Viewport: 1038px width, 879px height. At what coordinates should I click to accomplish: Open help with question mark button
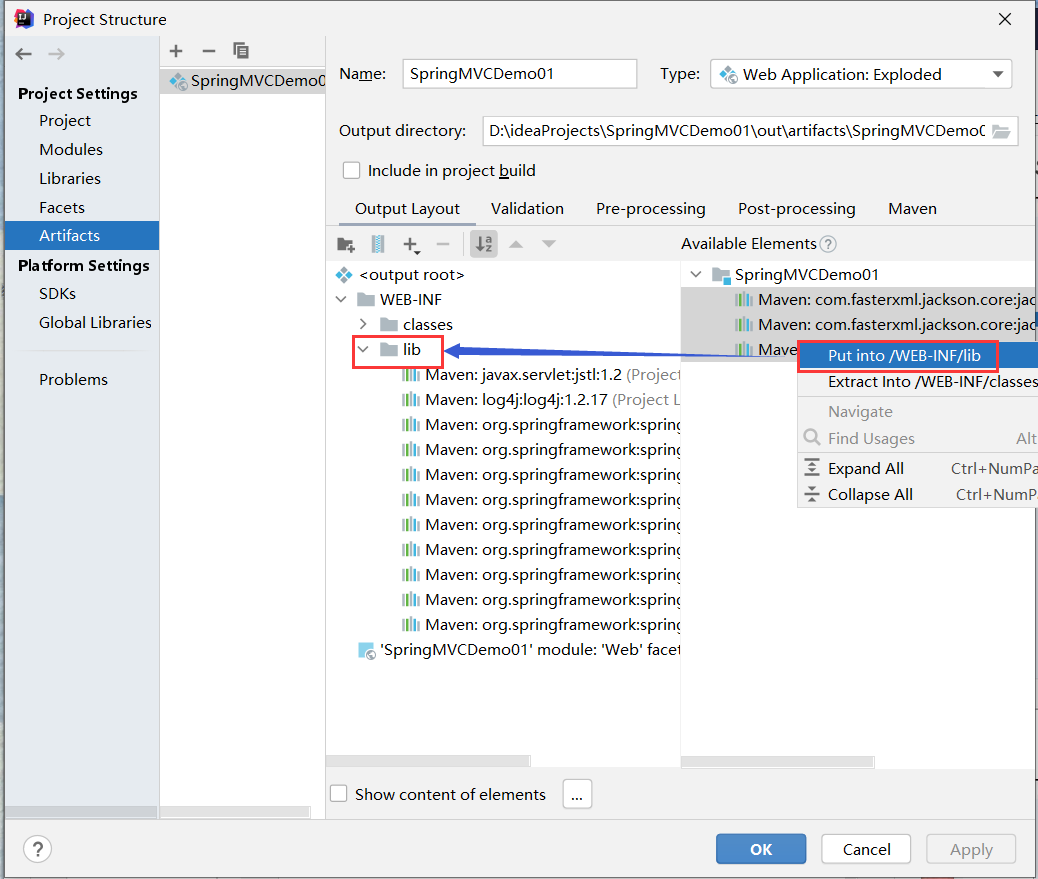[38, 849]
